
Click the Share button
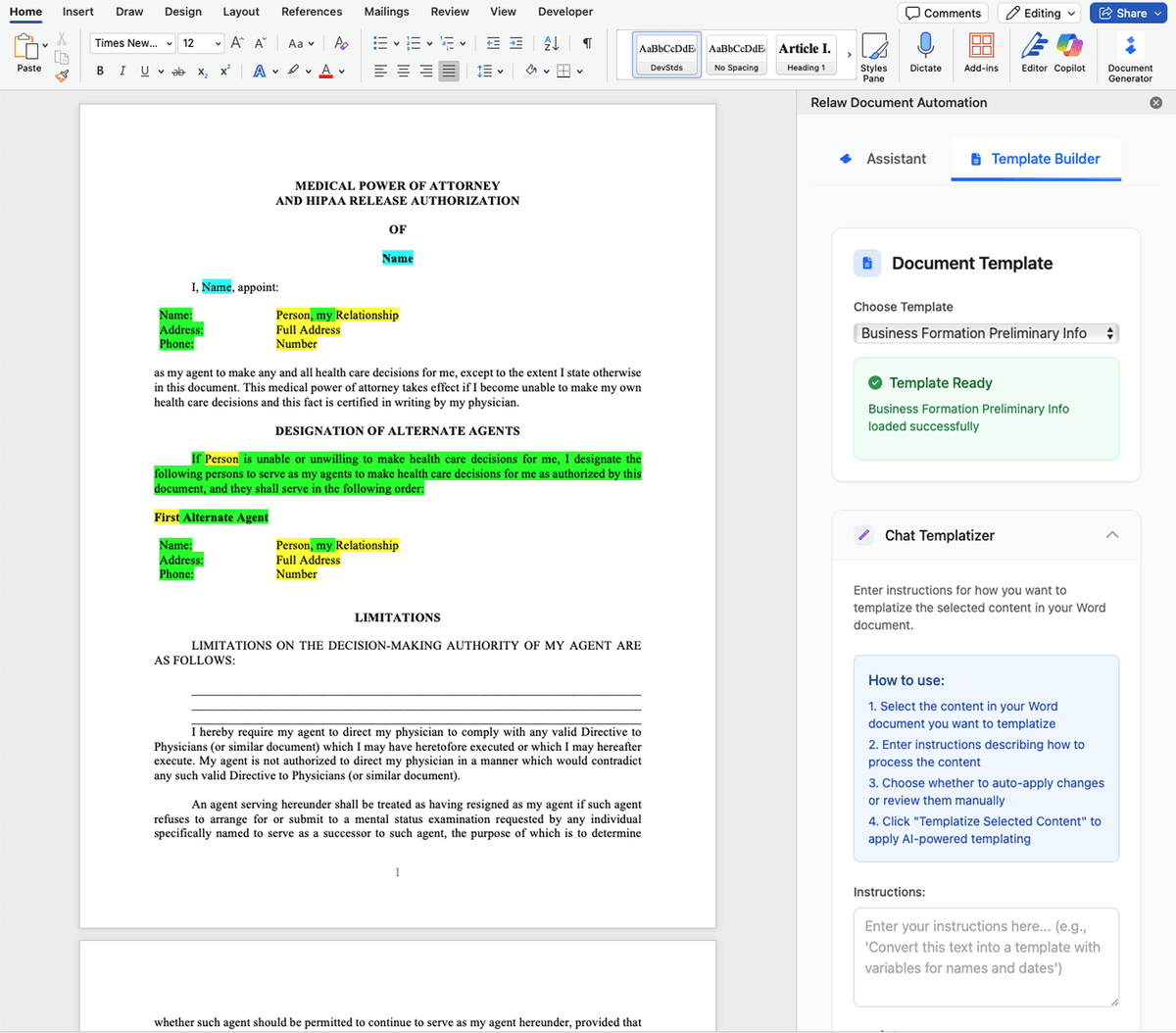[1130, 13]
